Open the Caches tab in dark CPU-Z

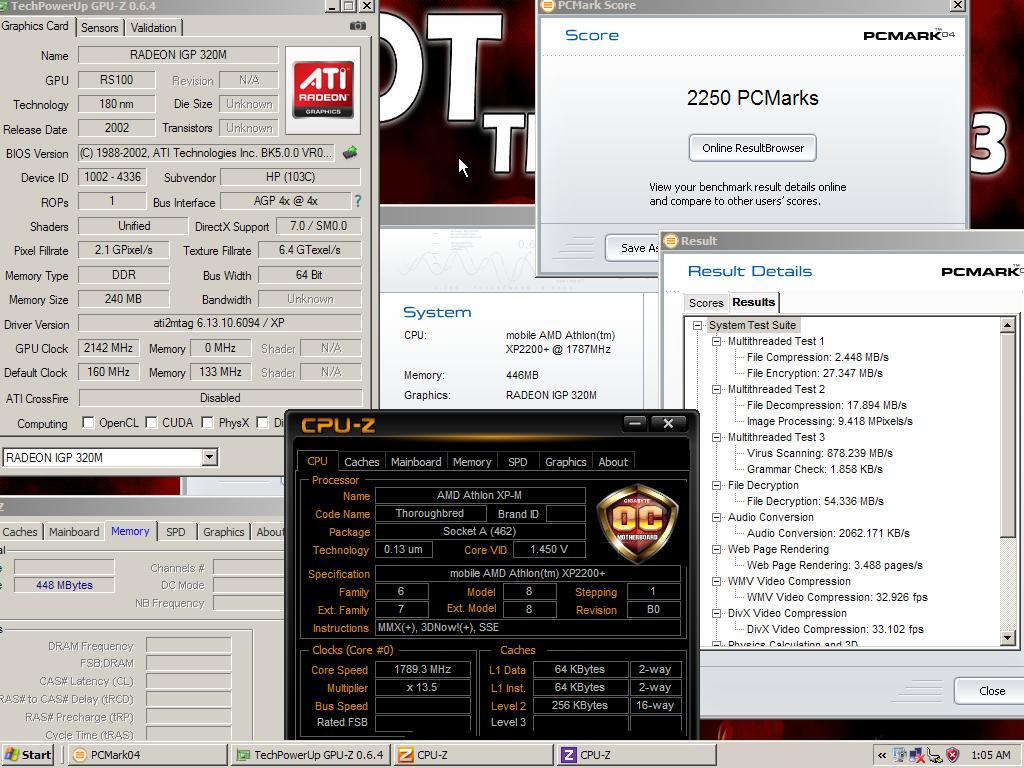(x=361, y=462)
